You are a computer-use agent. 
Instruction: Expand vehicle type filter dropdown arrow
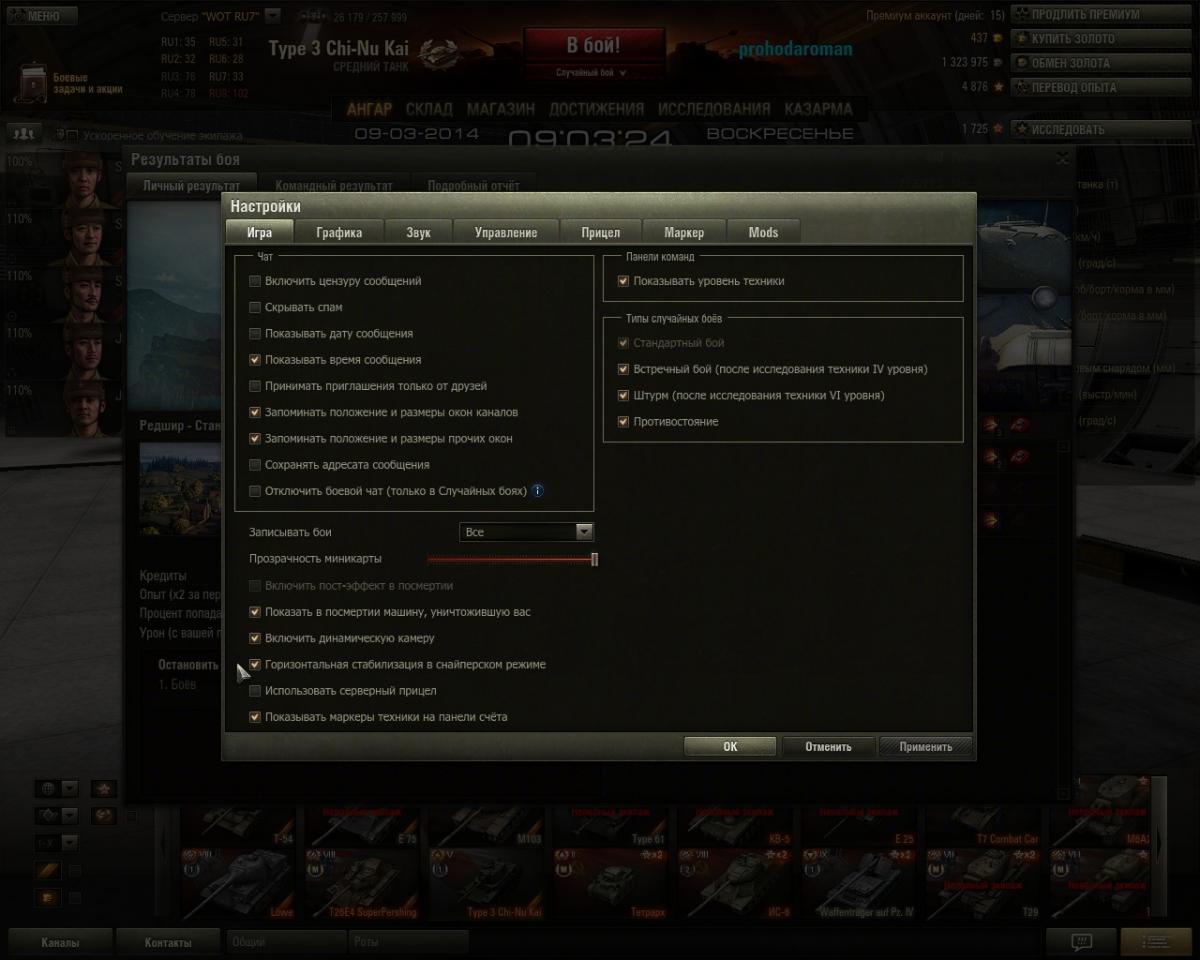[70, 815]
